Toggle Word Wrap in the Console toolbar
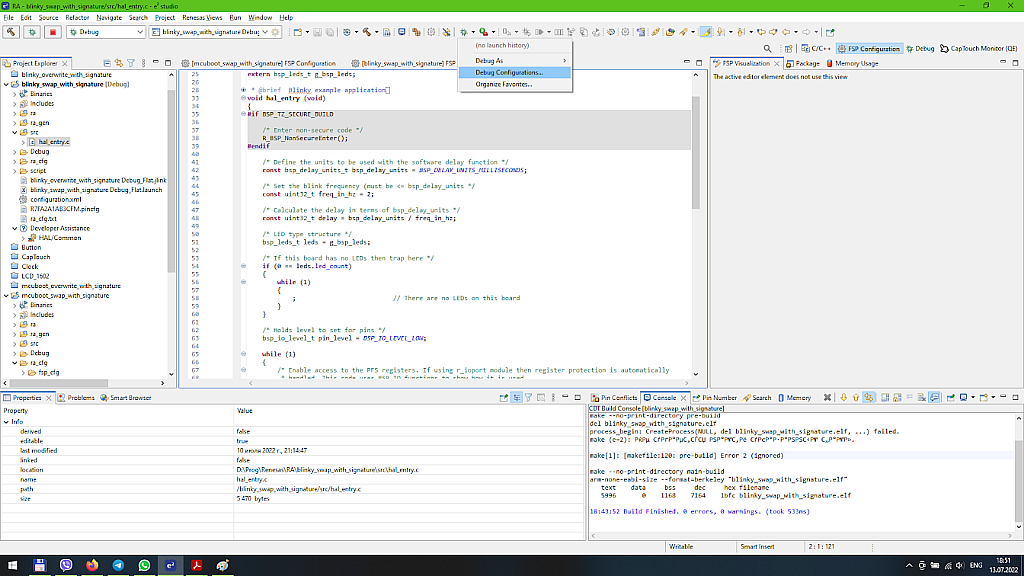Screen dimensions: 1024x576 point(910,397)
